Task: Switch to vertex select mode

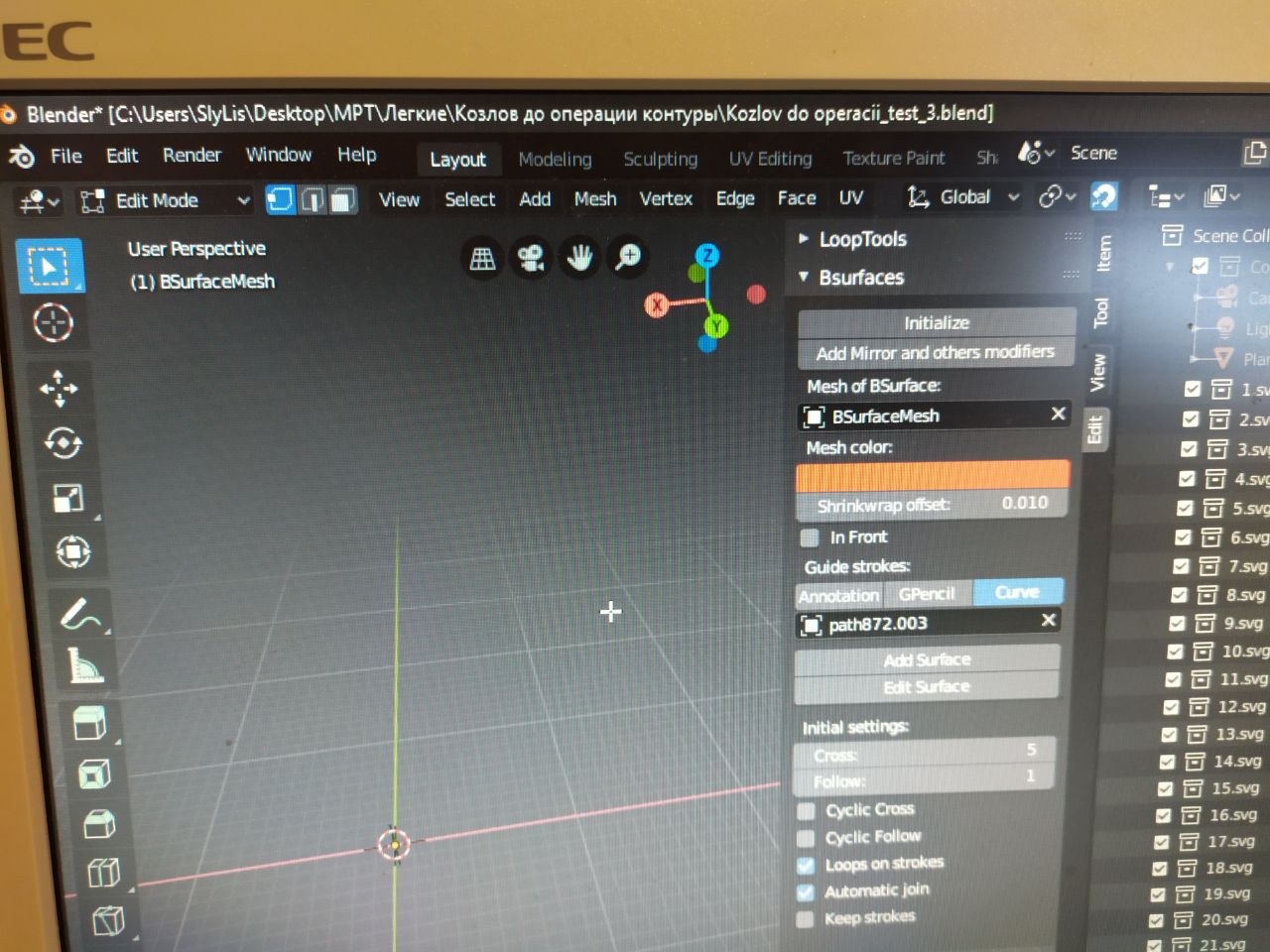Action: [281, 199]
